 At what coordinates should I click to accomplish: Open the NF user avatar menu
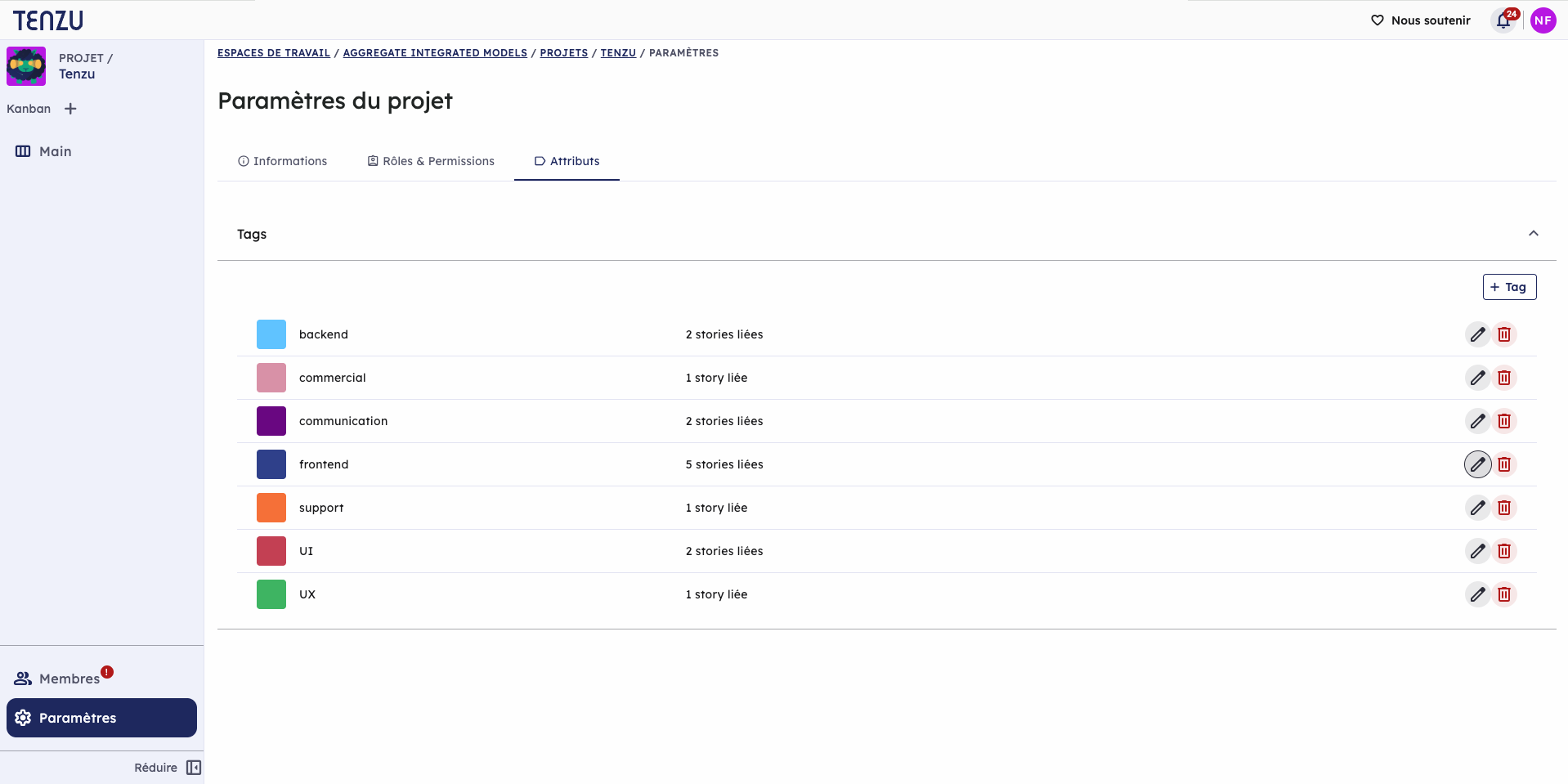click(1543, 20)
